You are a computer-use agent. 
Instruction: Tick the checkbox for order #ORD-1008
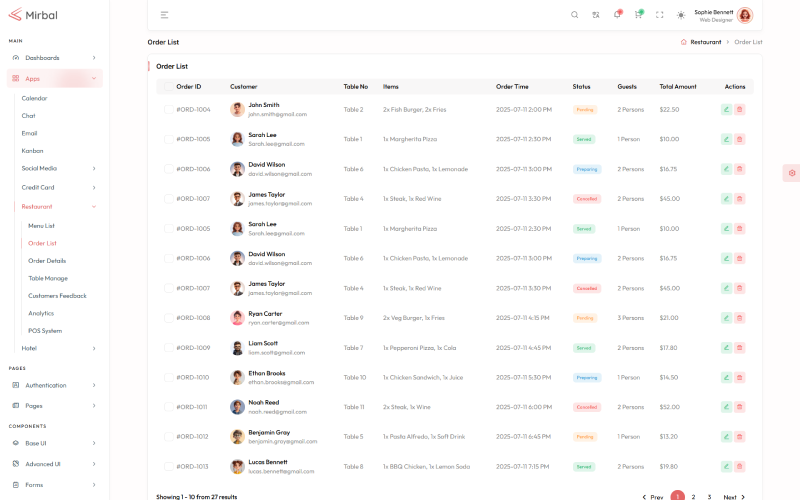167,318
